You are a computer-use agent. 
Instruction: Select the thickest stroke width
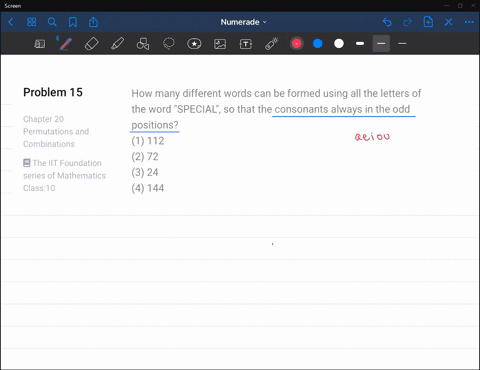360,44
